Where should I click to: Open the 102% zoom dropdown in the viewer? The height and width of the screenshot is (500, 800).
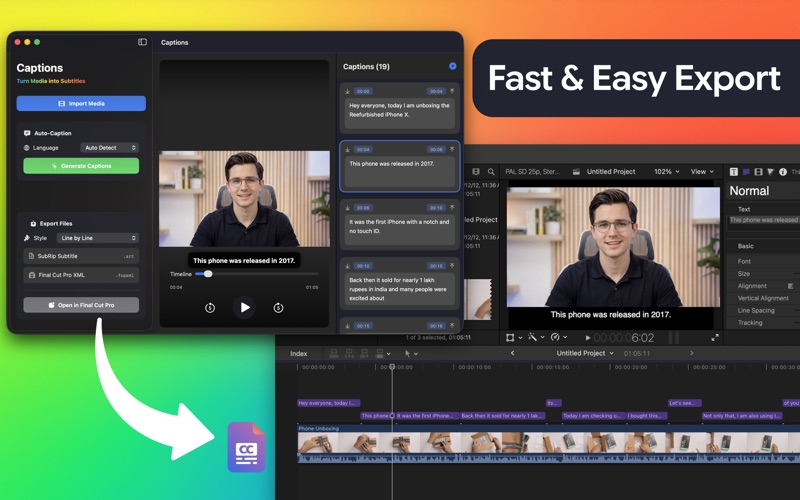[666, 172]
